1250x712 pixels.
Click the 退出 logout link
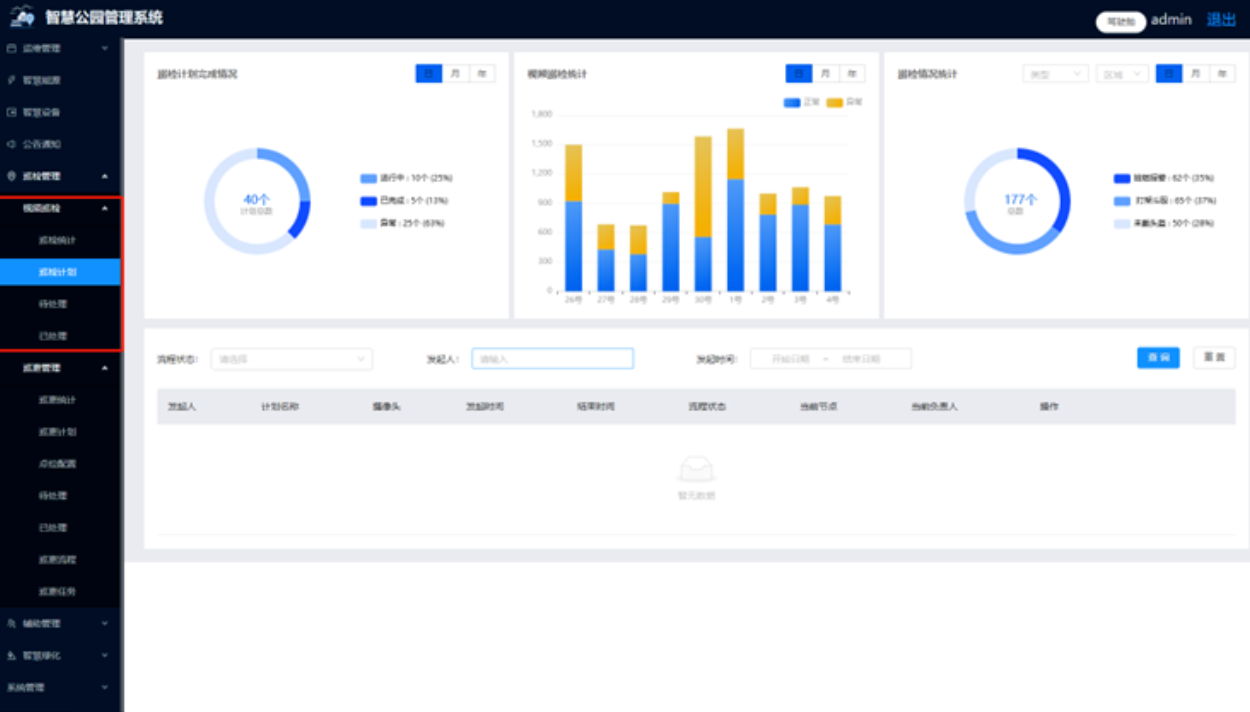1221,20
